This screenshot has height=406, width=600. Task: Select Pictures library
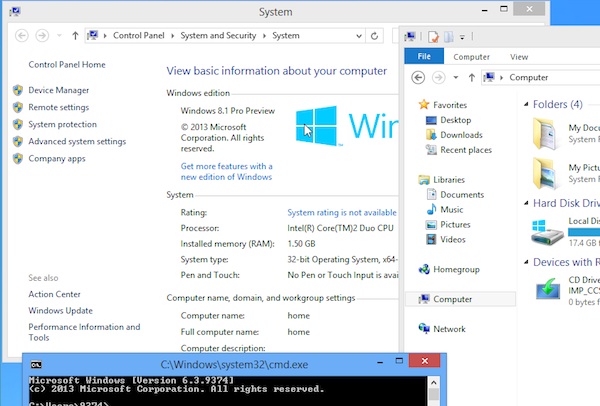[455, 225]
